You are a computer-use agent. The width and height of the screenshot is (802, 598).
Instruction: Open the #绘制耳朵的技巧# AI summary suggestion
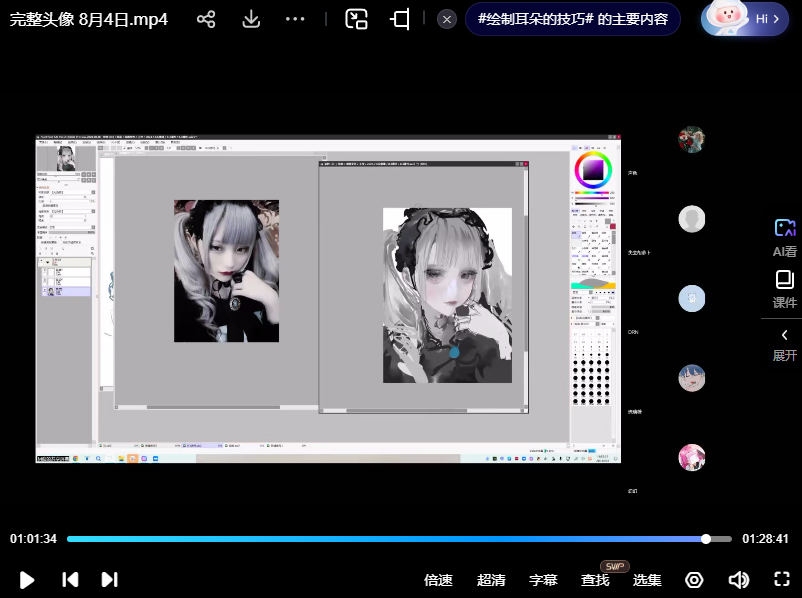(x=572, y=19)
